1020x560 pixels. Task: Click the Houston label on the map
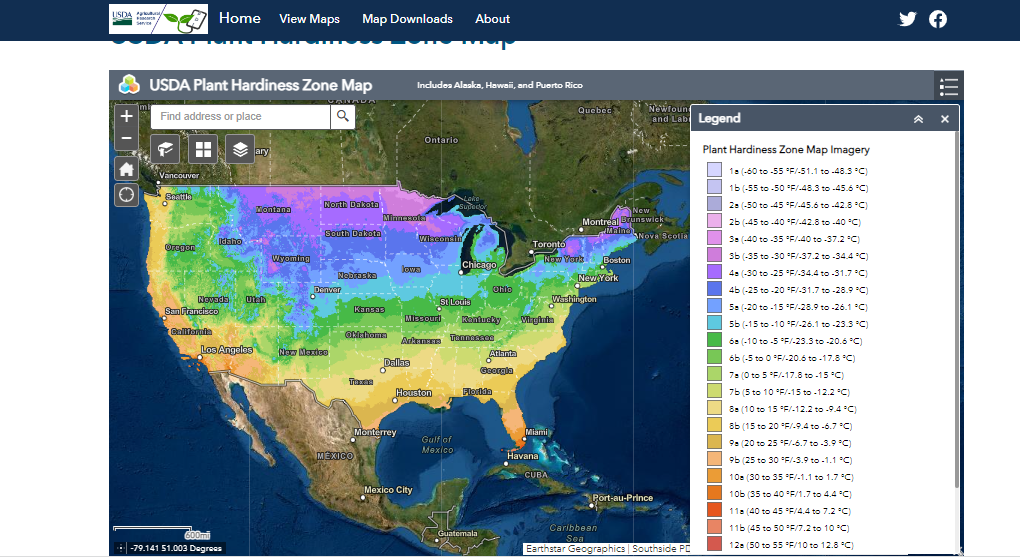[414, 393]
